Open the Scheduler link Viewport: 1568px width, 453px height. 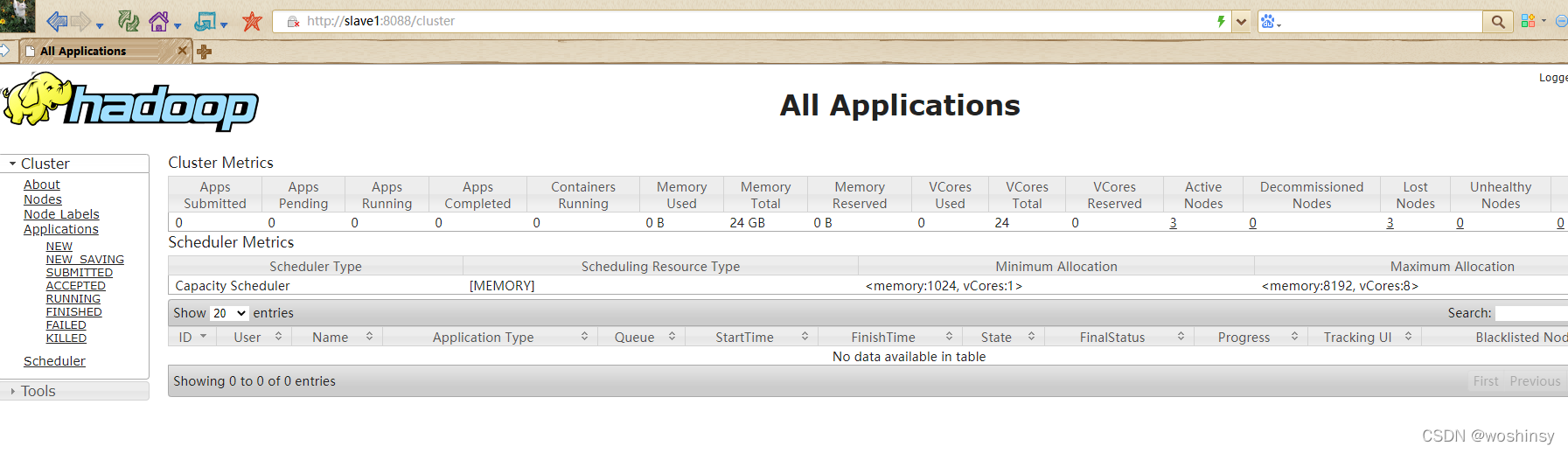[x=54, y=361]
